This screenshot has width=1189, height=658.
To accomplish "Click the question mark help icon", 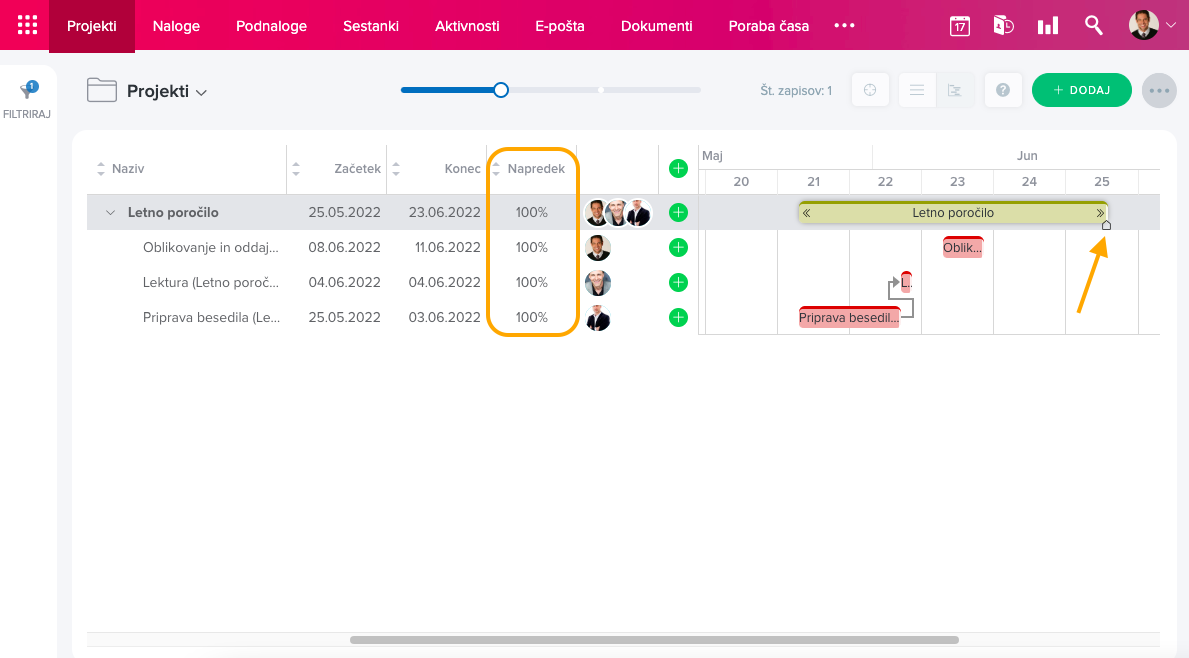I will (x=1002, y=90).
